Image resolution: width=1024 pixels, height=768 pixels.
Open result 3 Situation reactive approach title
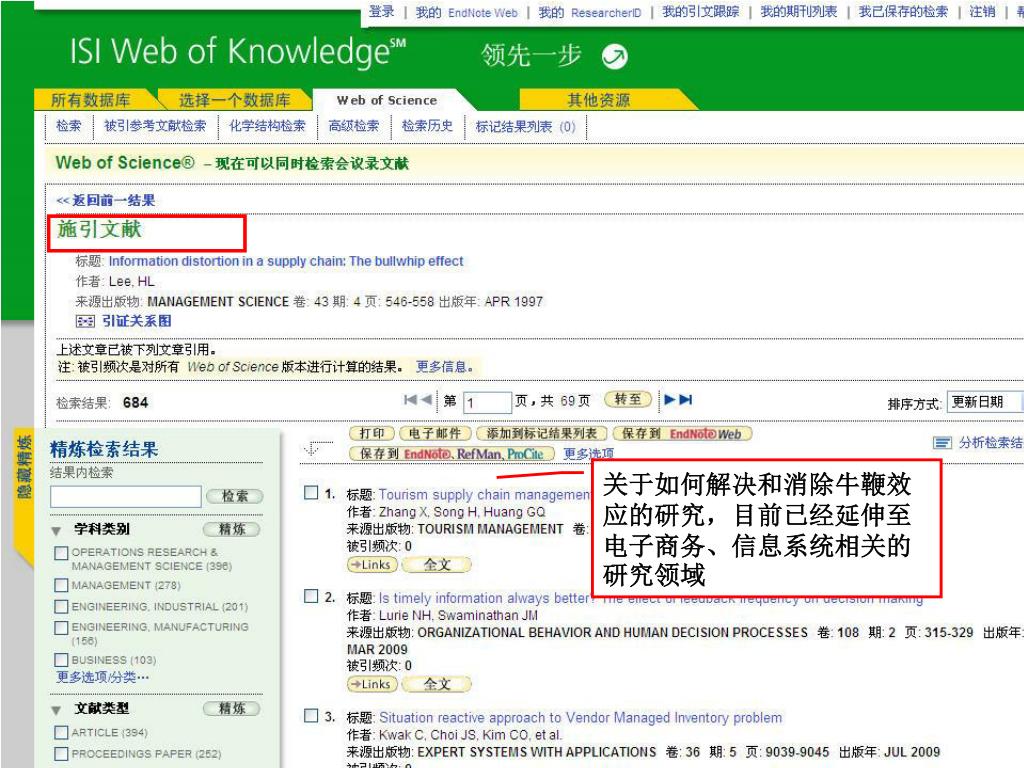tap(581, 717)
